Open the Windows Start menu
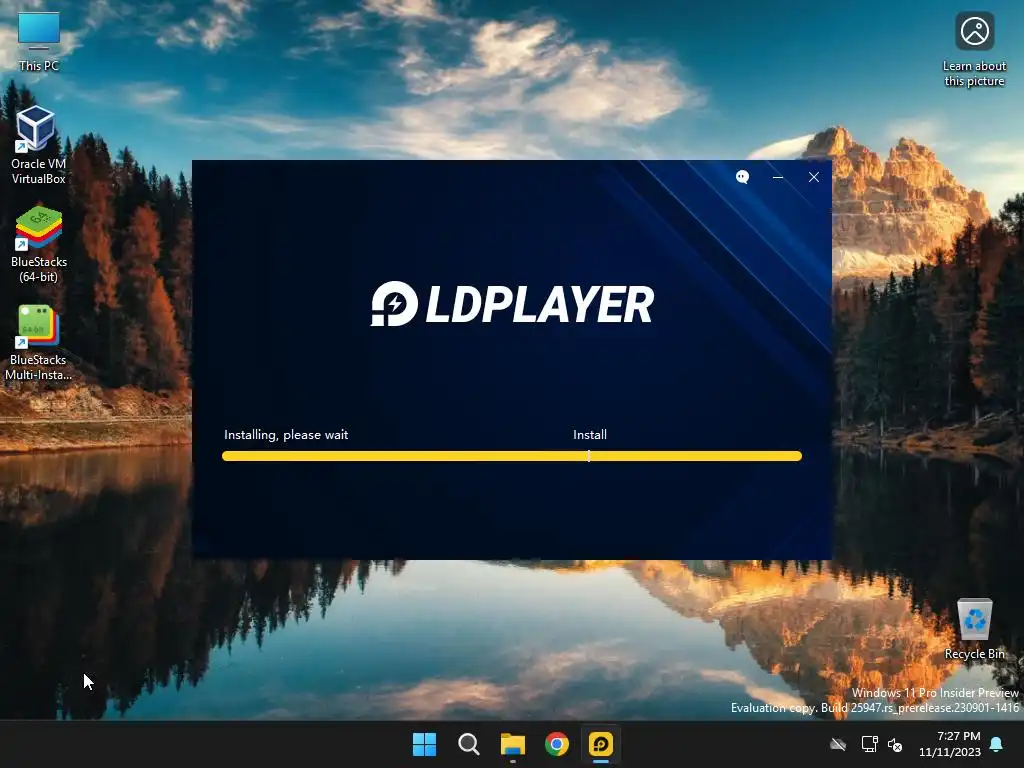The image size is (1024, 768). click(x=424, y=744)
